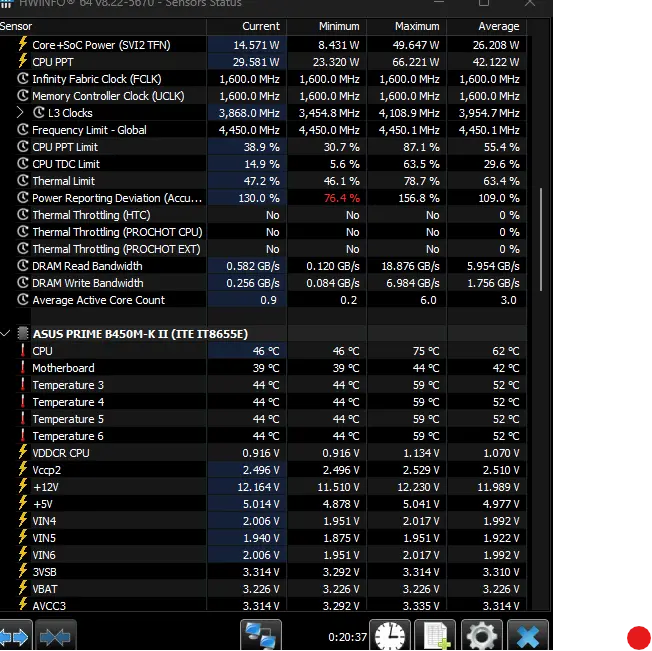Screen dimensions: 652x651
Task: Click clock icon beside Memory Controller Clock
Action: pos(23,96)
